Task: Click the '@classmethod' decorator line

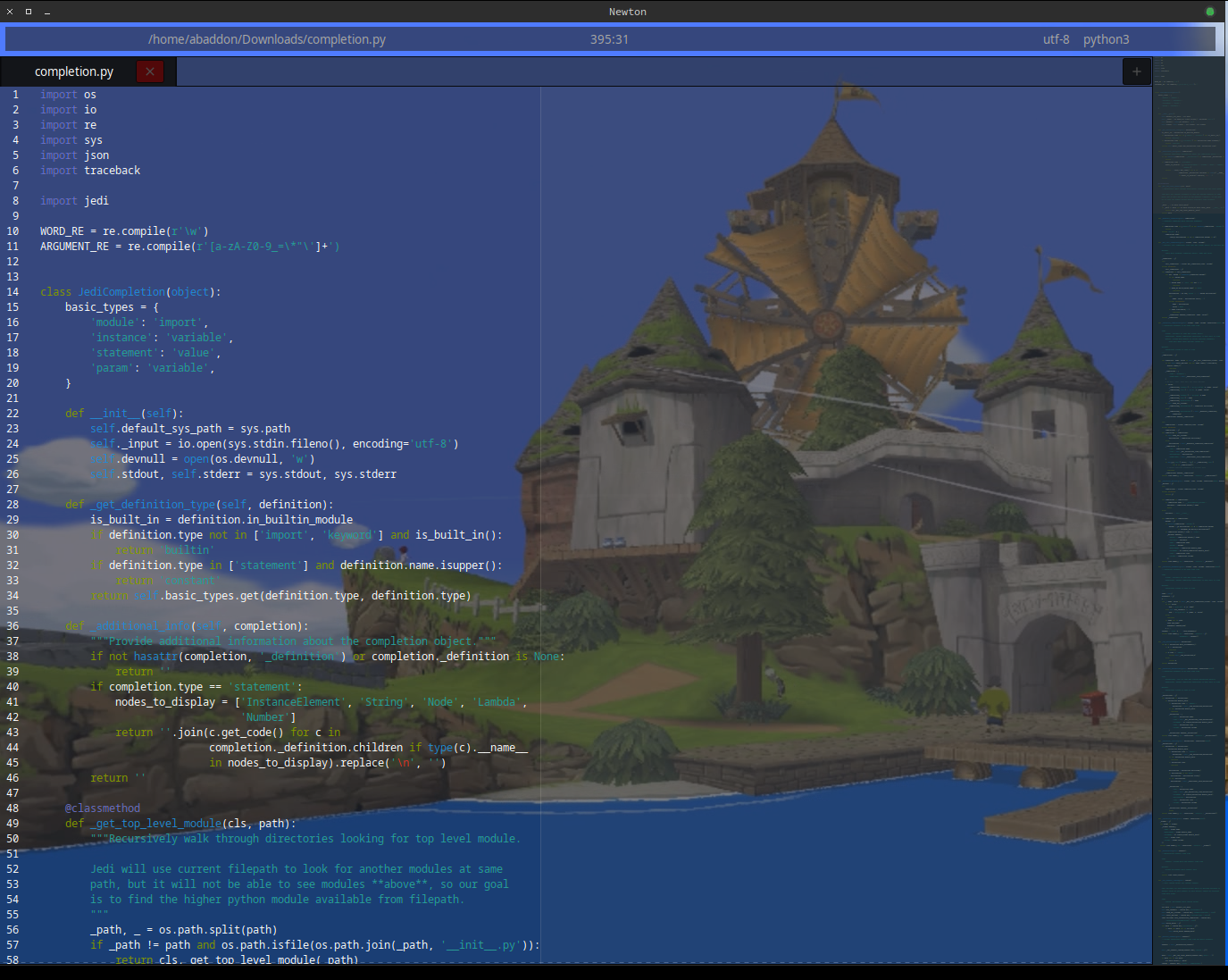Action: click(x=103, y=808)
